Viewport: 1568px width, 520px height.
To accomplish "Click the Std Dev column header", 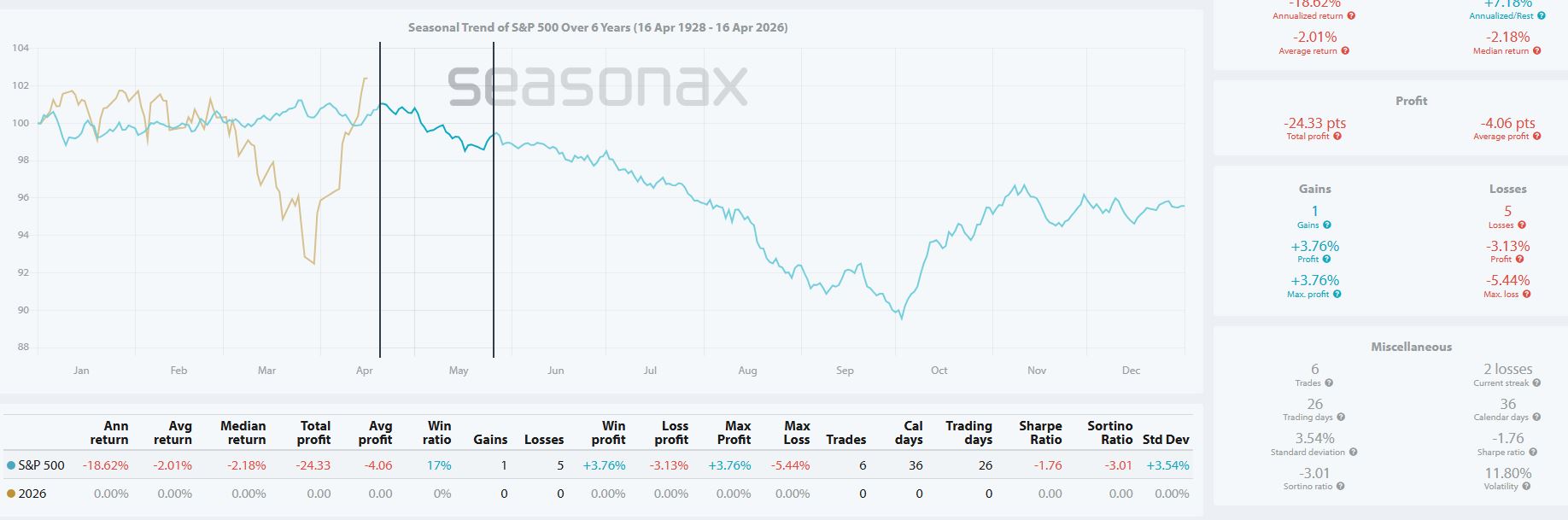I will click(1166, 440).
